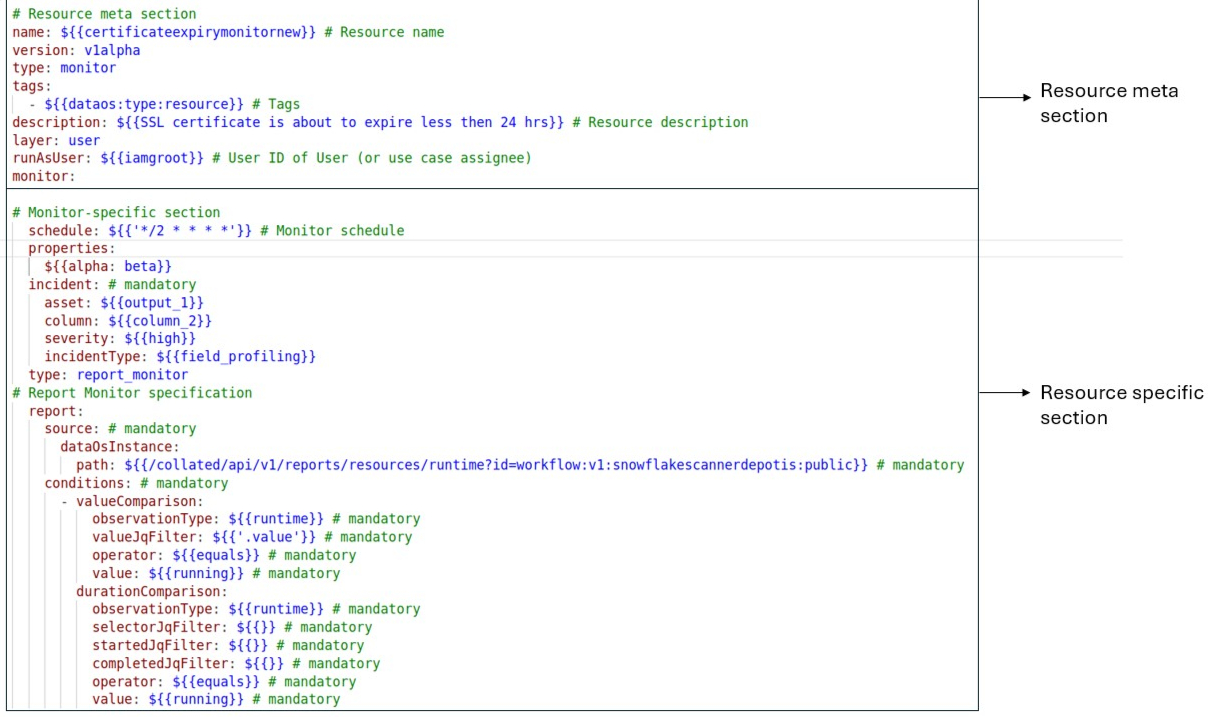Select the path value with snowflakescannerdepotis
Screen dimensions: 1208x717
tap(496, 464)
